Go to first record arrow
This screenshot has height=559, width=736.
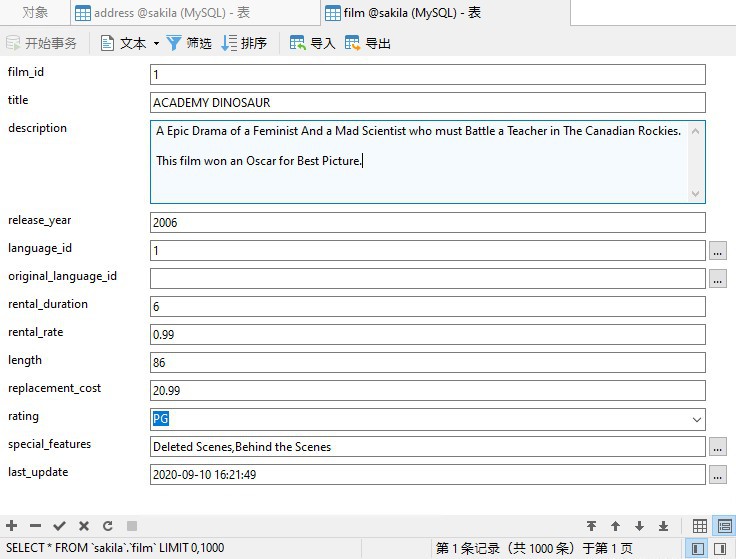591,526
